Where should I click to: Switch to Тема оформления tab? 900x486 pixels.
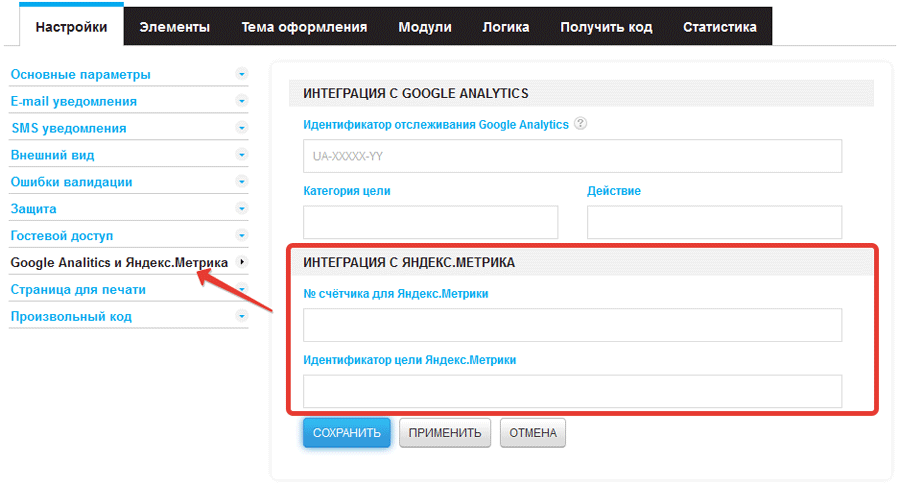[304, 27]
